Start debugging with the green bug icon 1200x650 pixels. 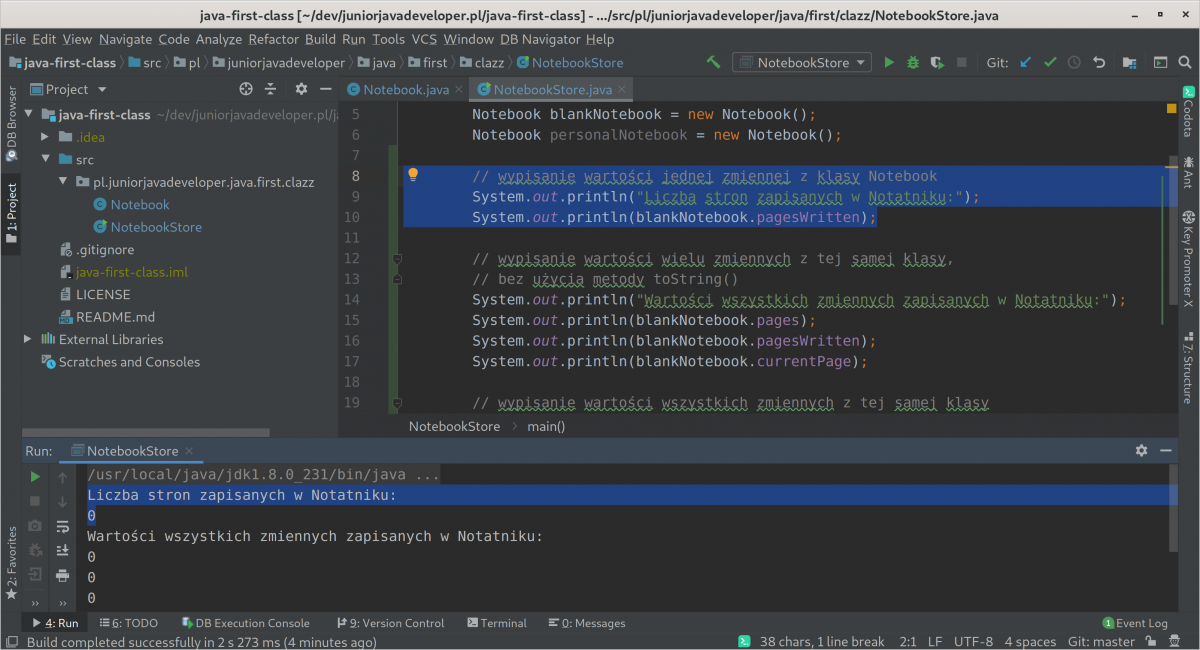pos(913,62)
